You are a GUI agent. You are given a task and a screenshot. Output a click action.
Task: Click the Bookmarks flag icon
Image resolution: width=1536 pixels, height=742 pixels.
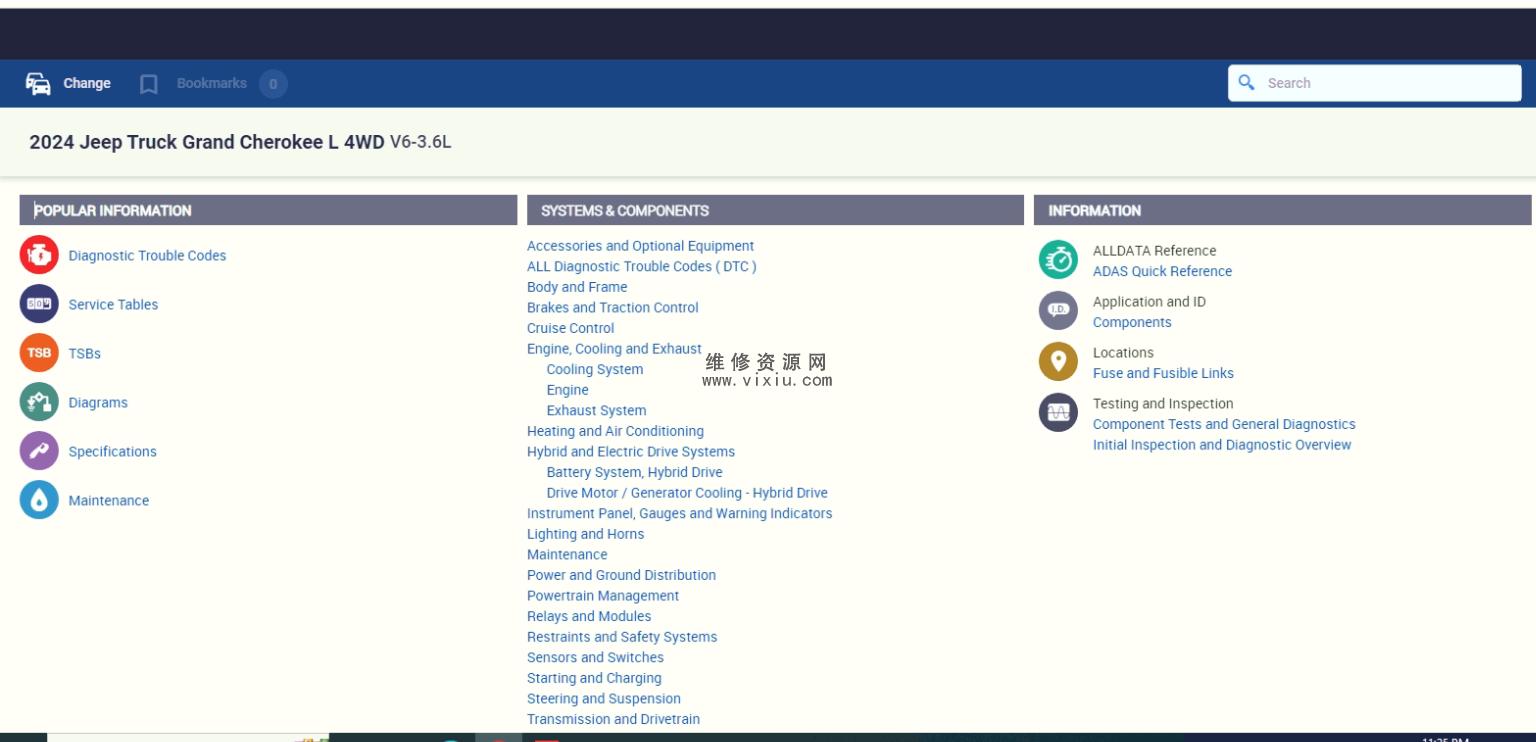coord(149,84)
